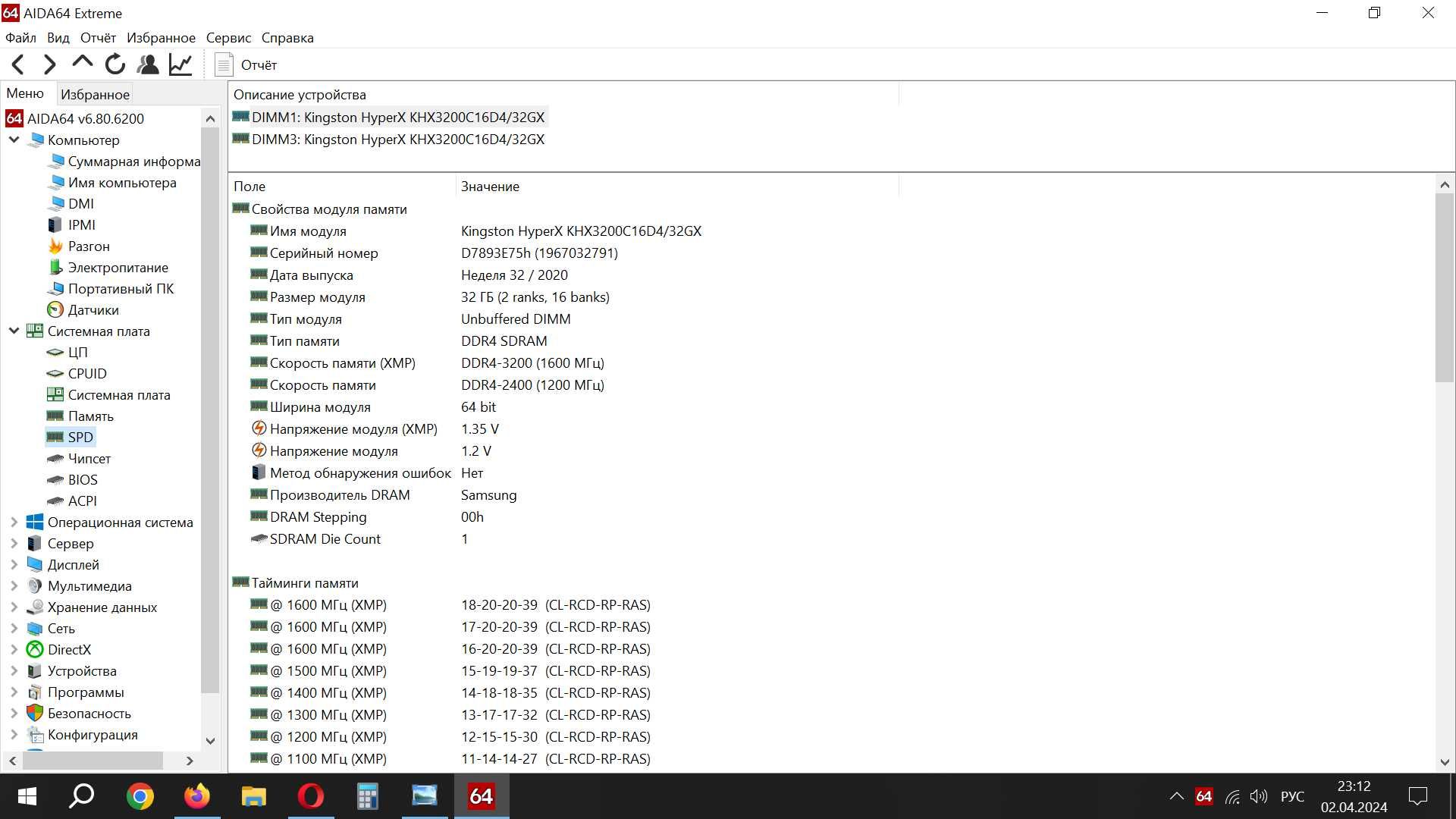Open the Разгон flame icon item
This screenshot has width=1456, height=819.
coord(78,246)
